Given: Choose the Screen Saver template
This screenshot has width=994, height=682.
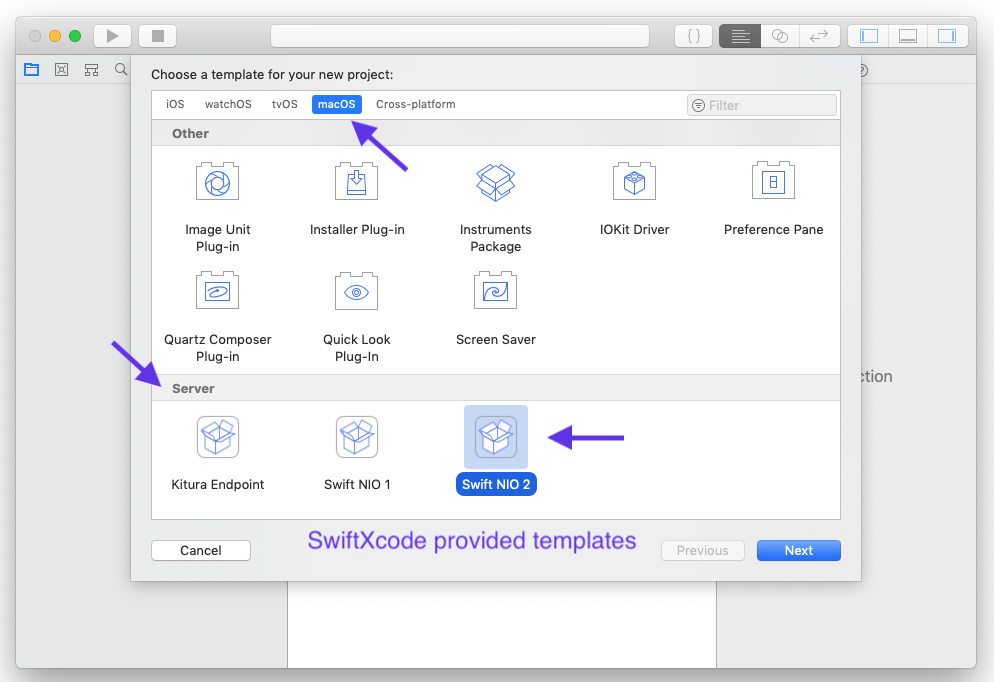Looking at the screenshot, I should (496, 309).
